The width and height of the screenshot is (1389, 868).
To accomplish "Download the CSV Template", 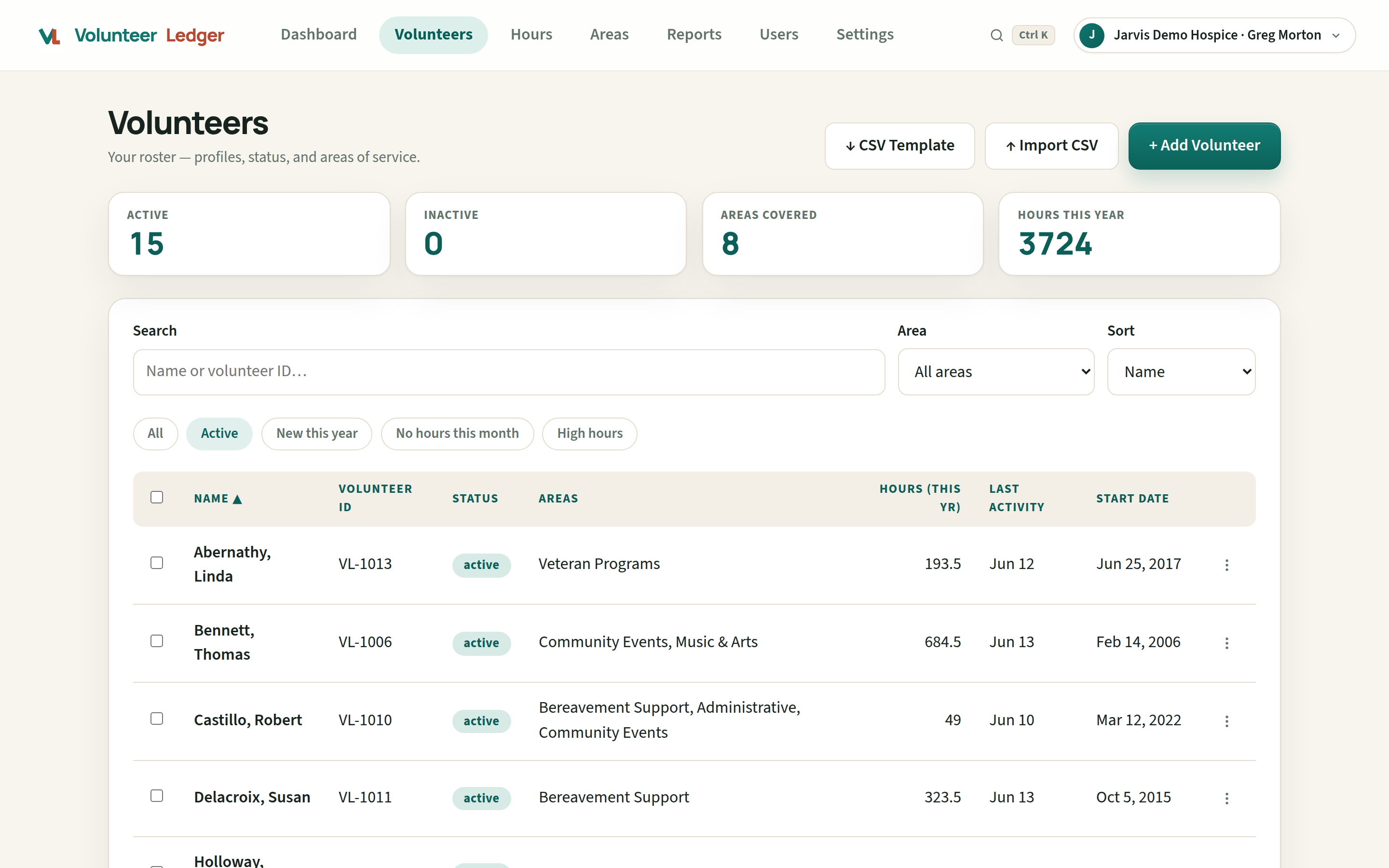I will point(899,146).
